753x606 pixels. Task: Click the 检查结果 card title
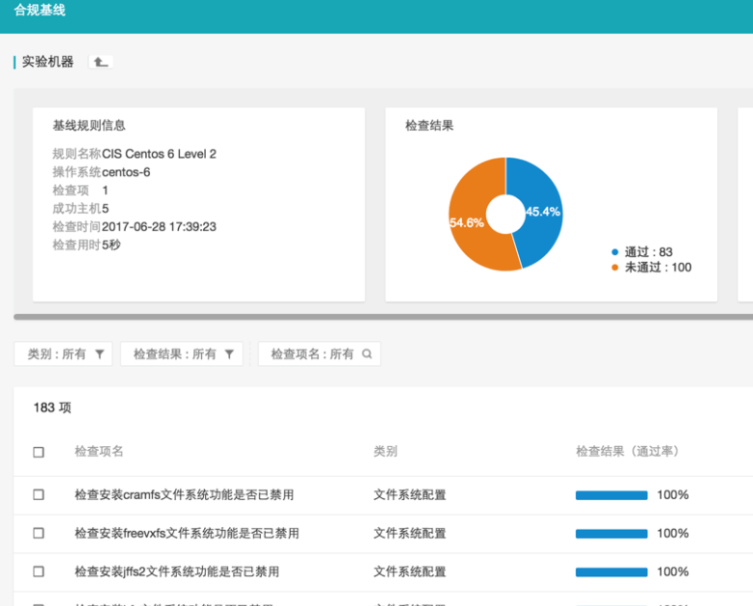[429, 125]
